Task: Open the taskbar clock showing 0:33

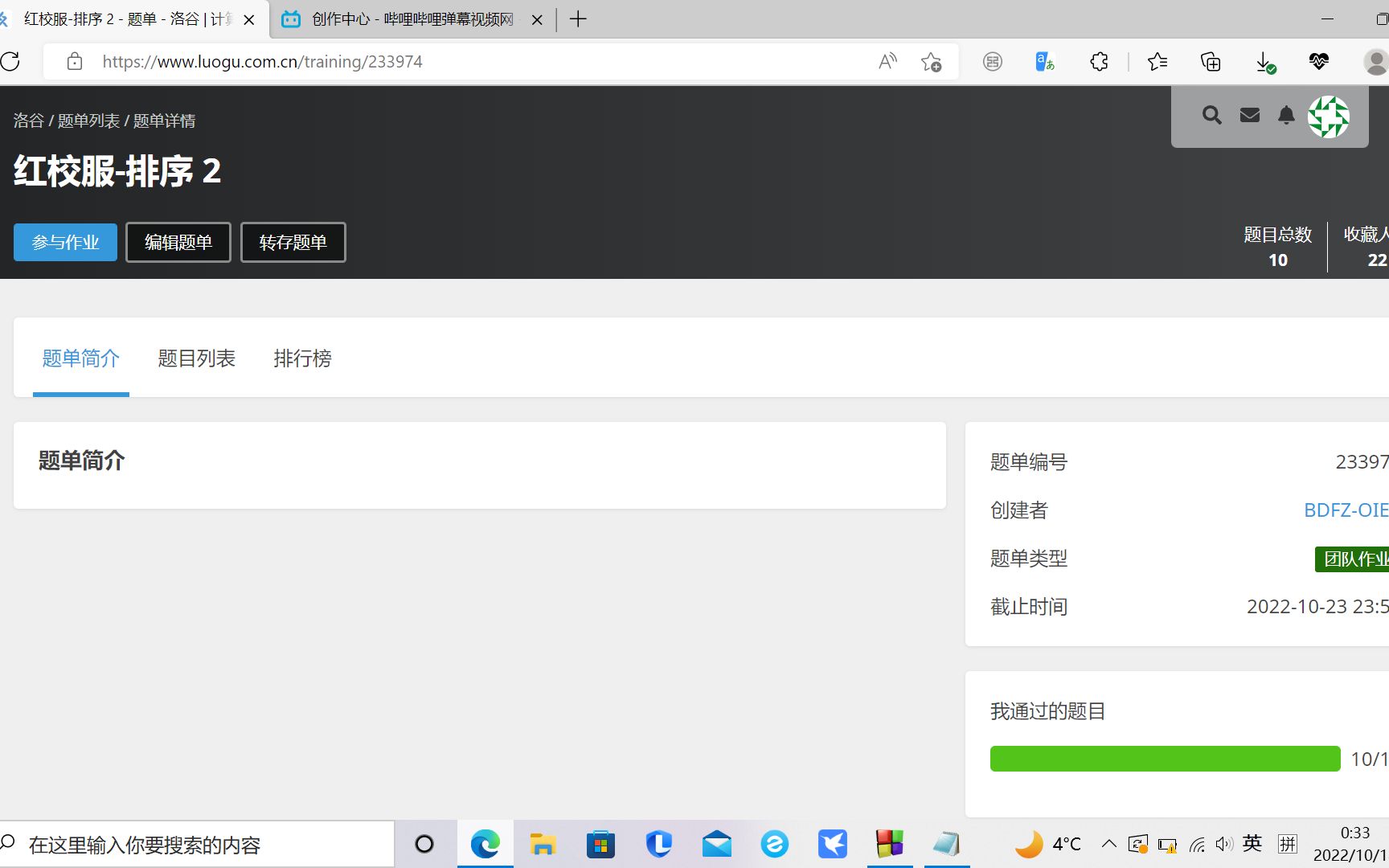Action: tap(1350, 844)
